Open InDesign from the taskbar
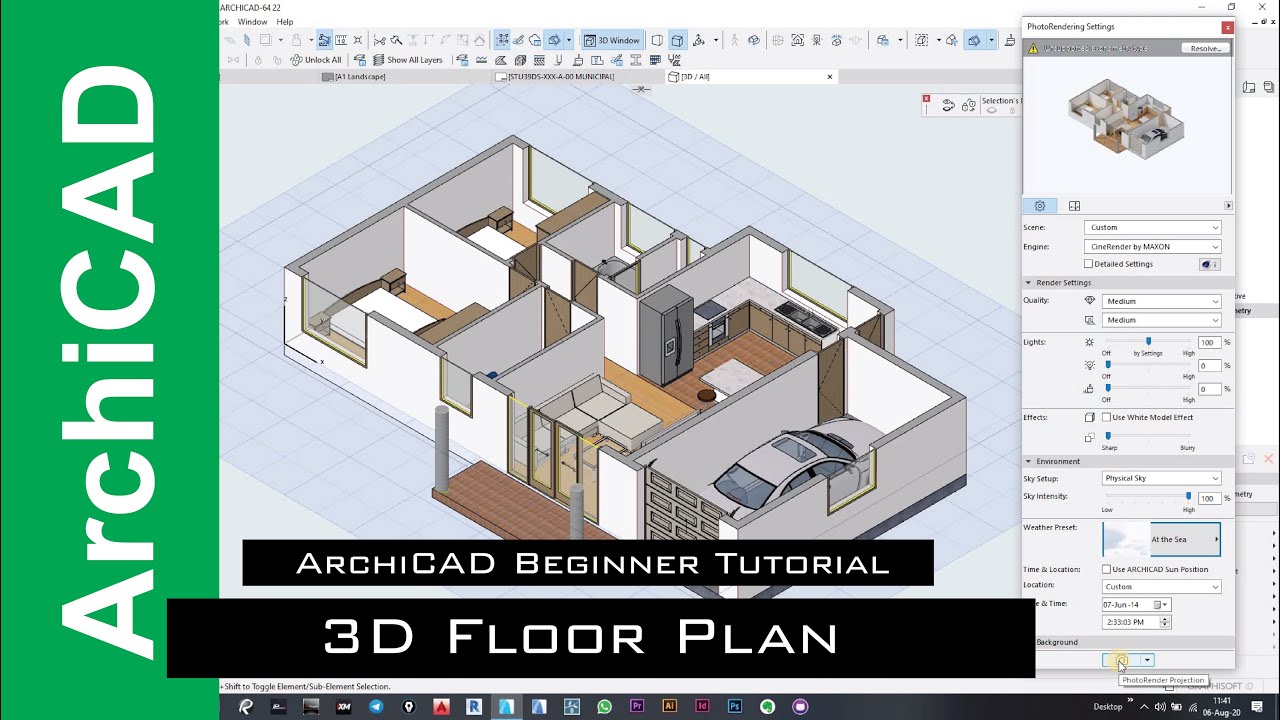Viewport: 1280px width, 720px height. point(702,706)
